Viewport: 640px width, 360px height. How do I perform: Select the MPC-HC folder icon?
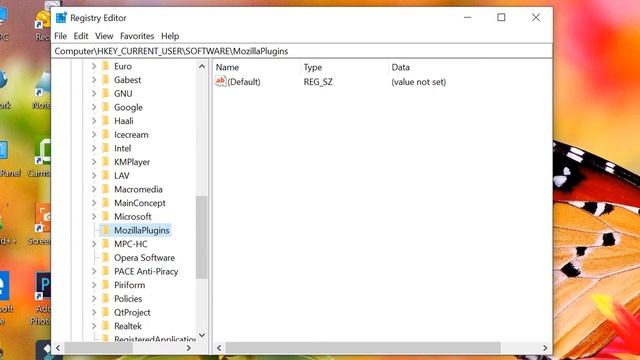105,244
